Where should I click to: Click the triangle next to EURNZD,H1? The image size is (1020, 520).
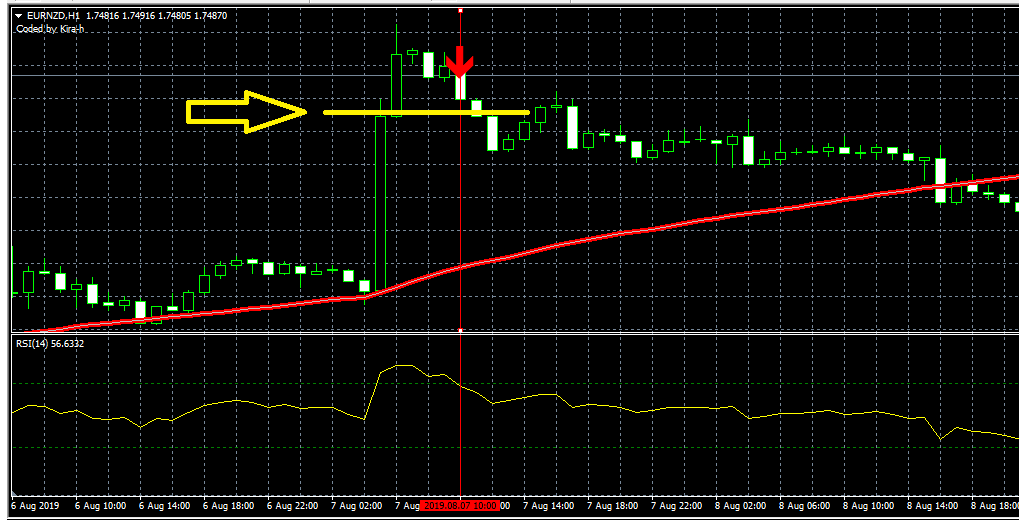[19, 16]
